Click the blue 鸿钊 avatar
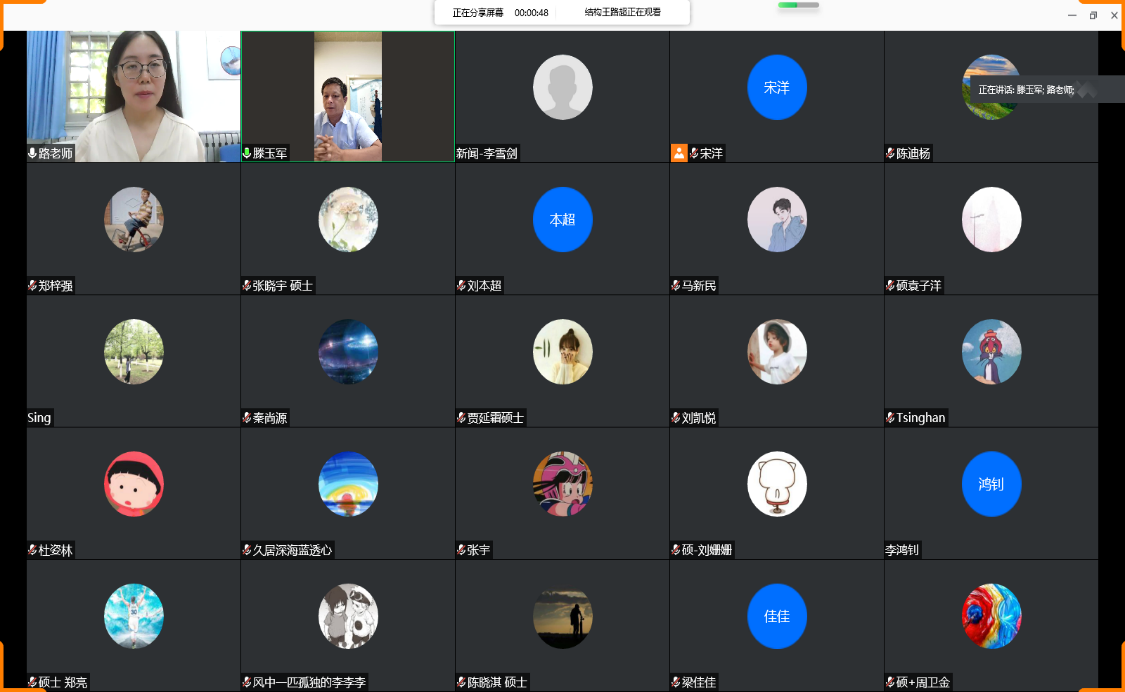 click(x=991, y=484)
